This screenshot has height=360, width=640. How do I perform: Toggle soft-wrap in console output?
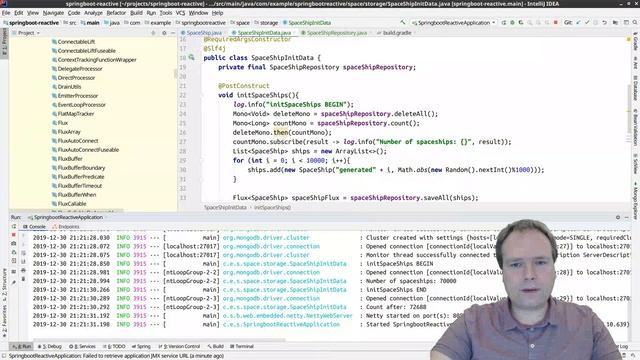coord(23,253)
